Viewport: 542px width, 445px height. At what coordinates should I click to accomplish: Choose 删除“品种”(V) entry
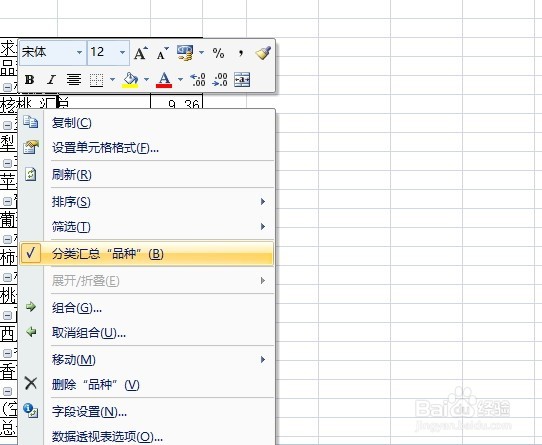[147, 384]
